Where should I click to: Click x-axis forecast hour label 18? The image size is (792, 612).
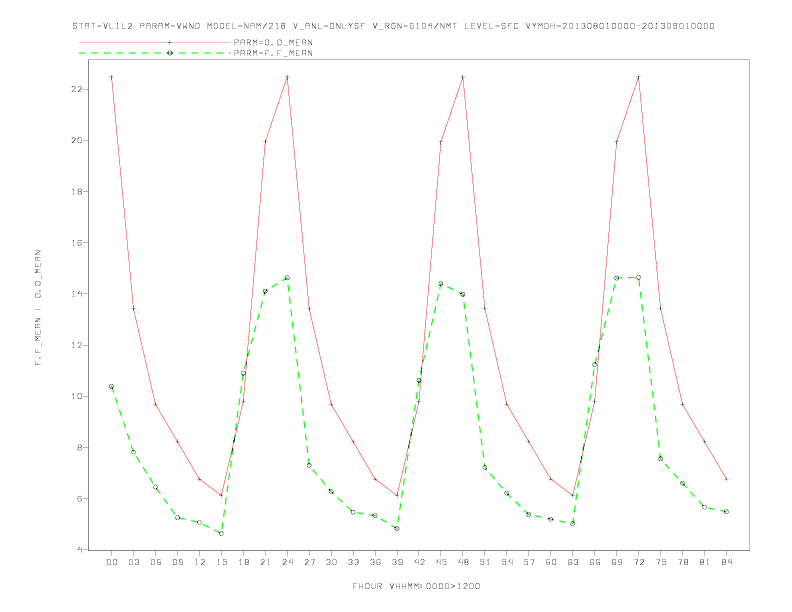click(243, 562)
